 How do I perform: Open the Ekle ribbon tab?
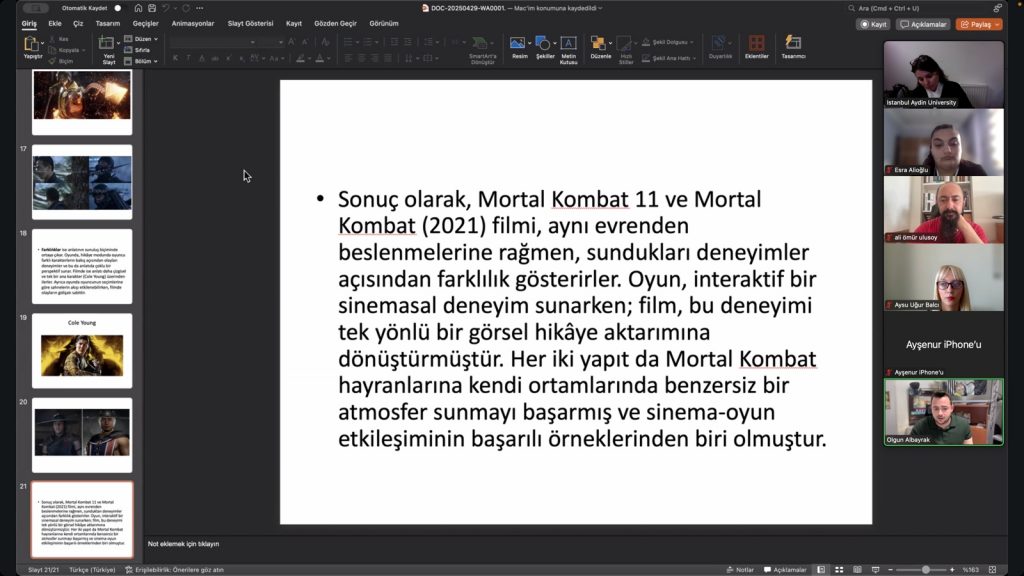(55, 24)
